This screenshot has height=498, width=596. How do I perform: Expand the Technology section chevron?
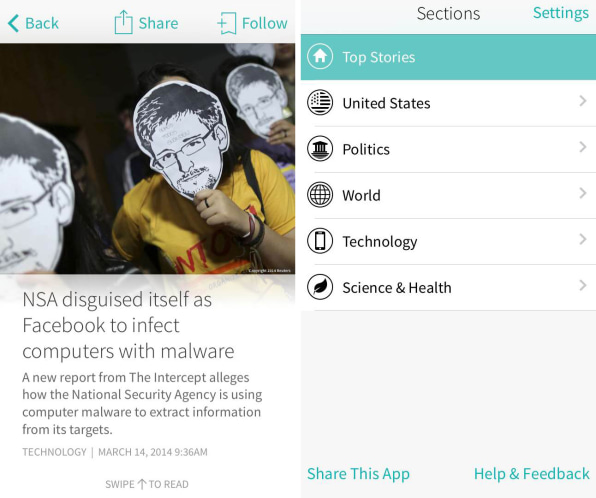[x=583, y=239]
